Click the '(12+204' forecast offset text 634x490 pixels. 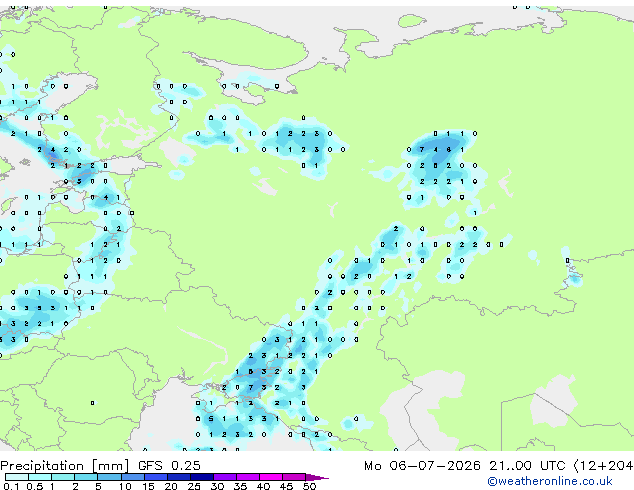pyautogui.click(x=604, y=466)
